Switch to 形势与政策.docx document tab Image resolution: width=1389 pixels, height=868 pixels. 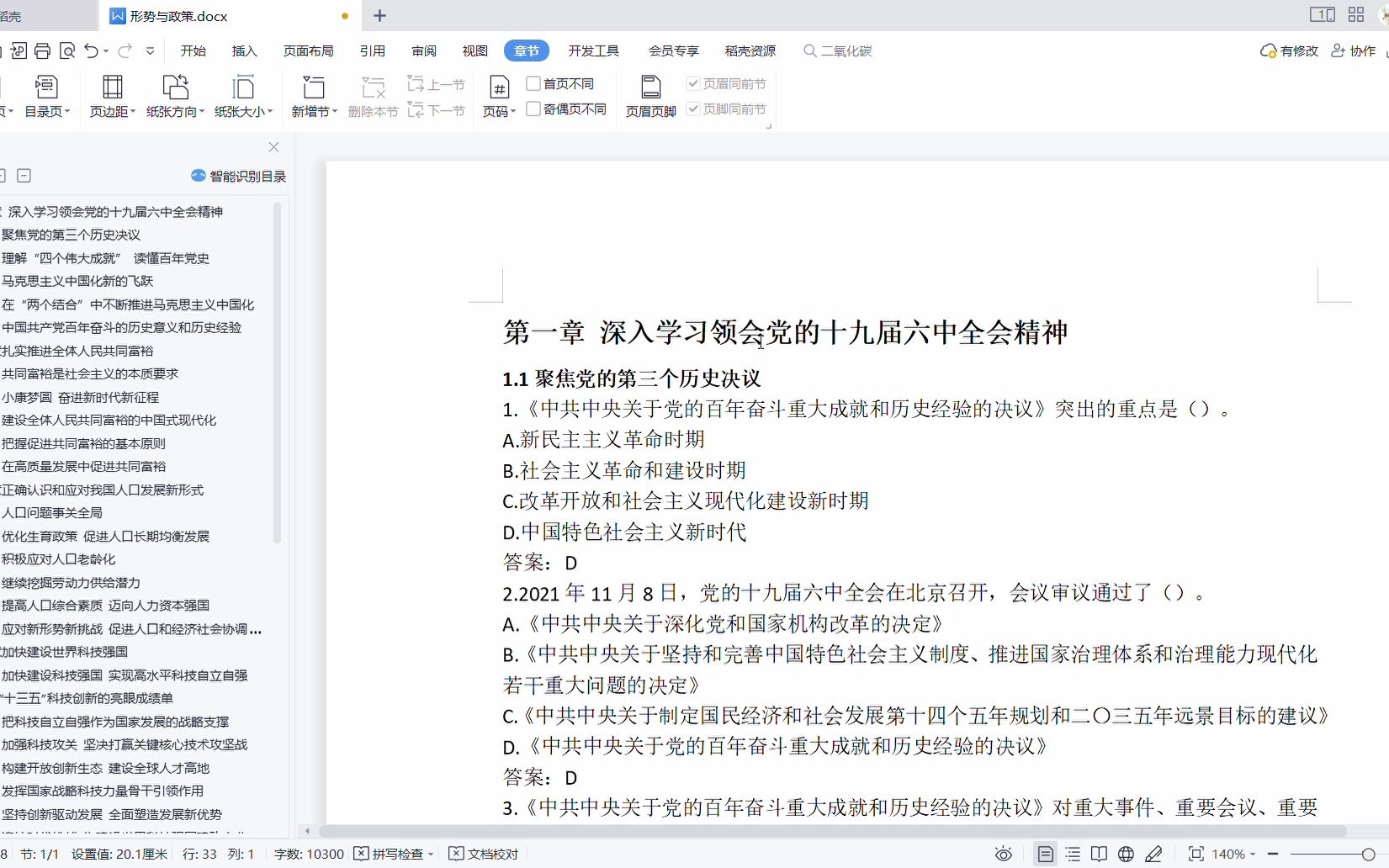coord(230,16)
